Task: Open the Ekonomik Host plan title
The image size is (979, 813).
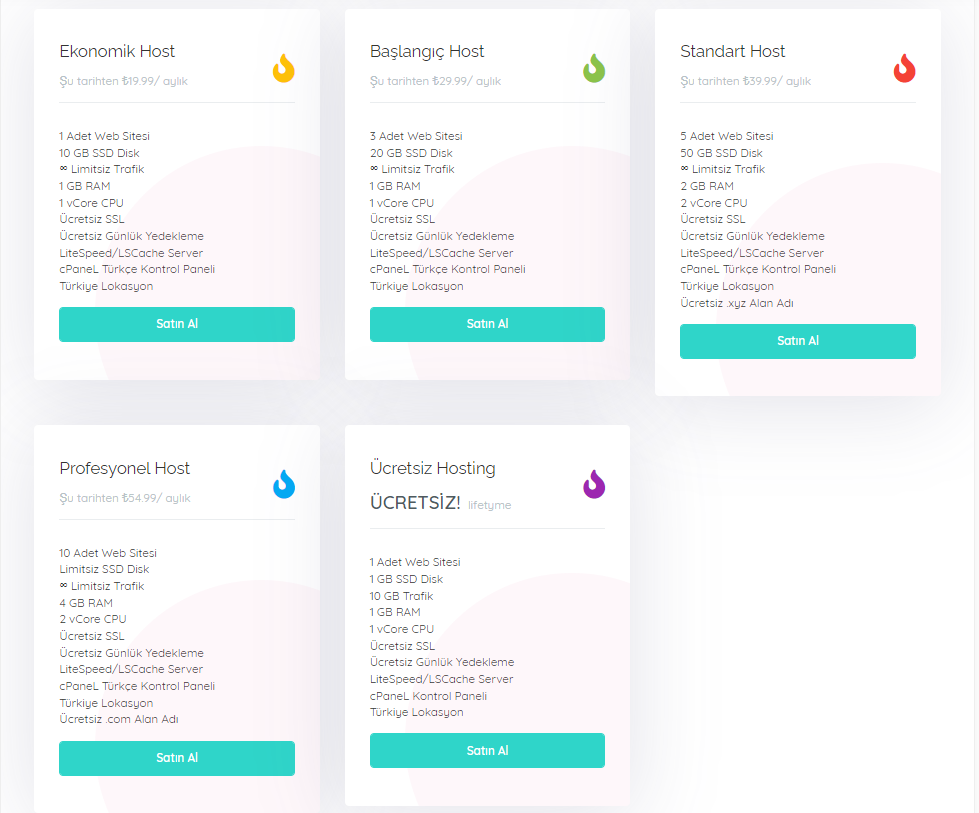Action: coord(117,51)
